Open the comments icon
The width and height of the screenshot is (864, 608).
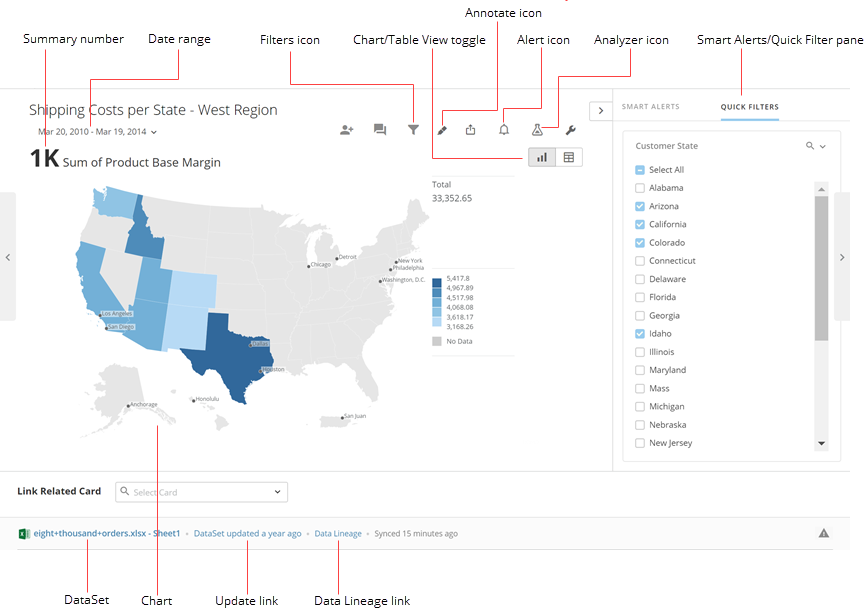tap(380, 129)
